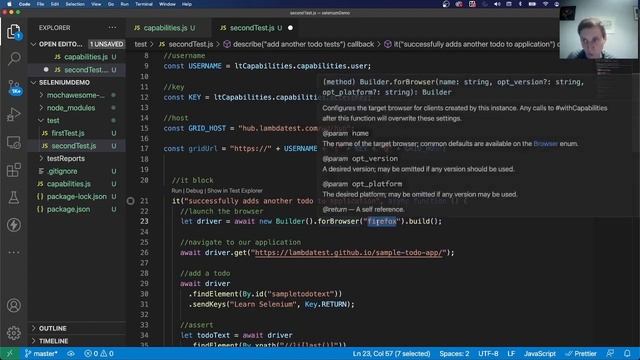Change the JavaScript language mode
640x360 pixels.
click(x=540, y=353)
